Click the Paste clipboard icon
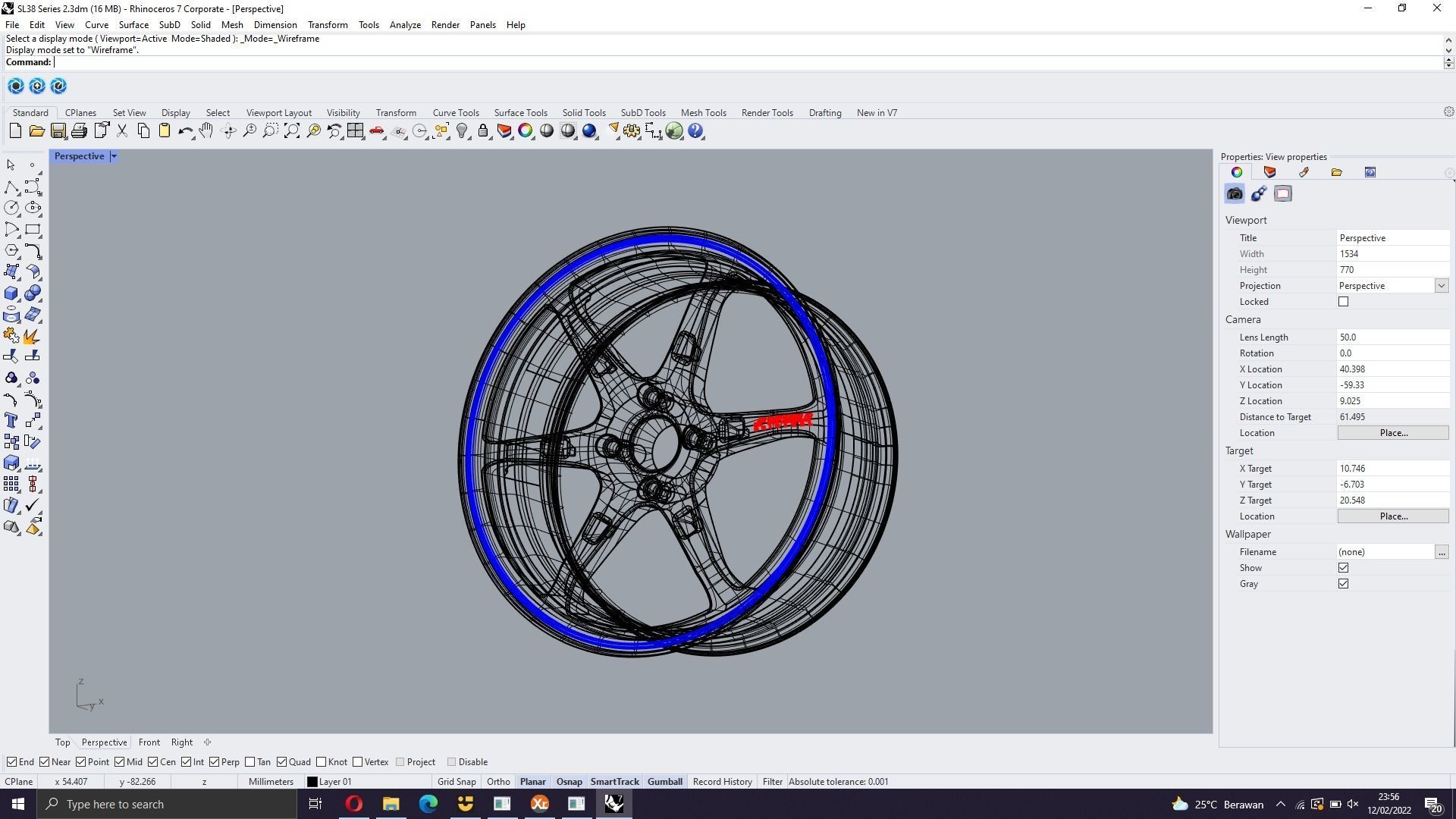Viewport: 1456px width, 819px height. coord(165,131)
